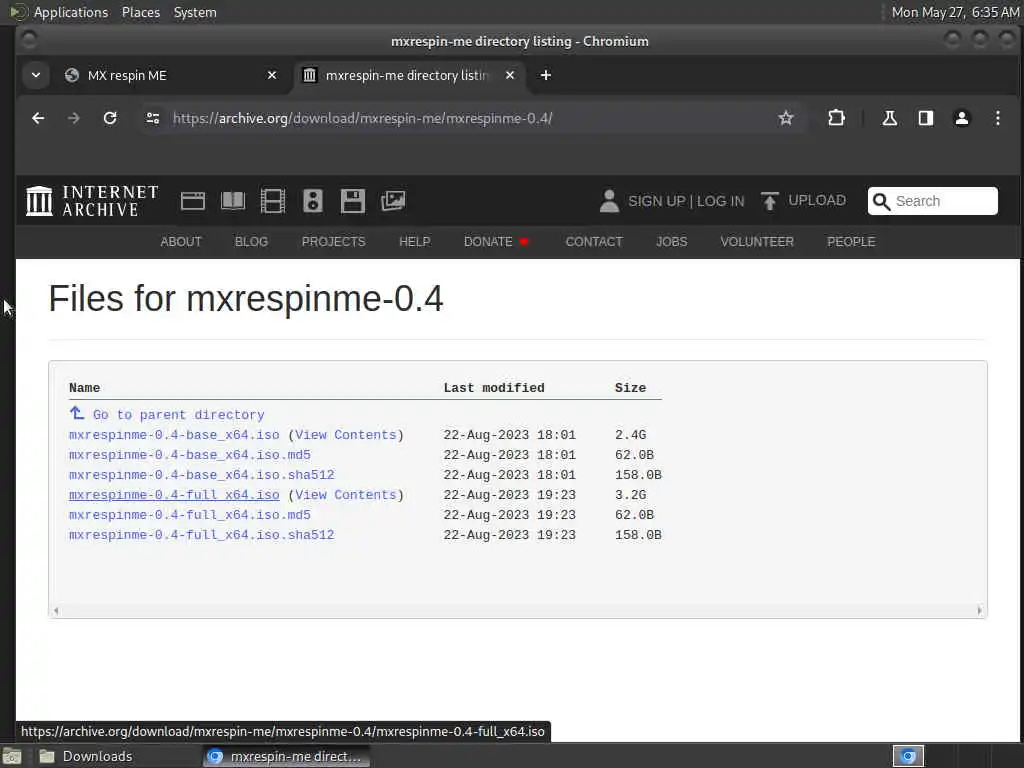
Task: Click the clock in the top panel
Action: click(x=955, y=12)
